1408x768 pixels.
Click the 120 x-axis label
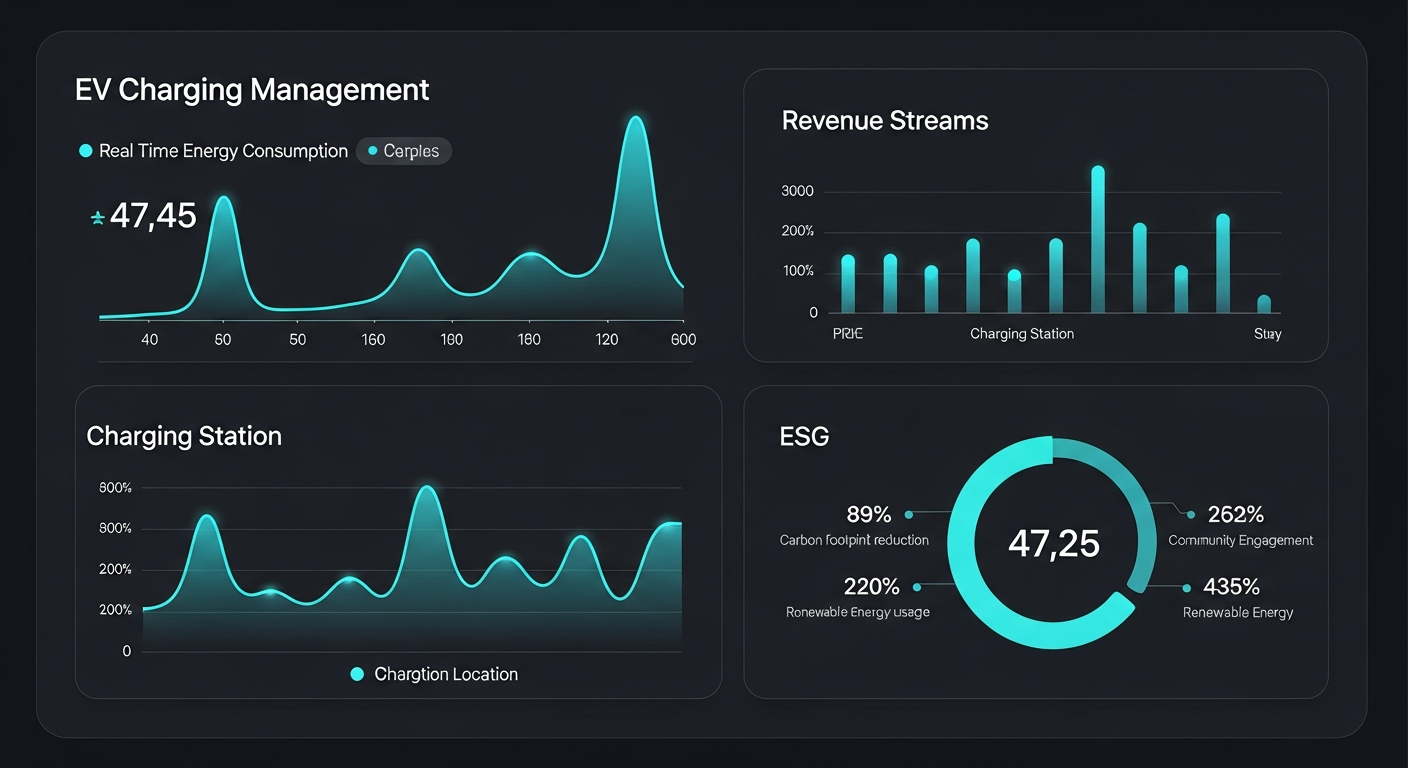[607, 340]
